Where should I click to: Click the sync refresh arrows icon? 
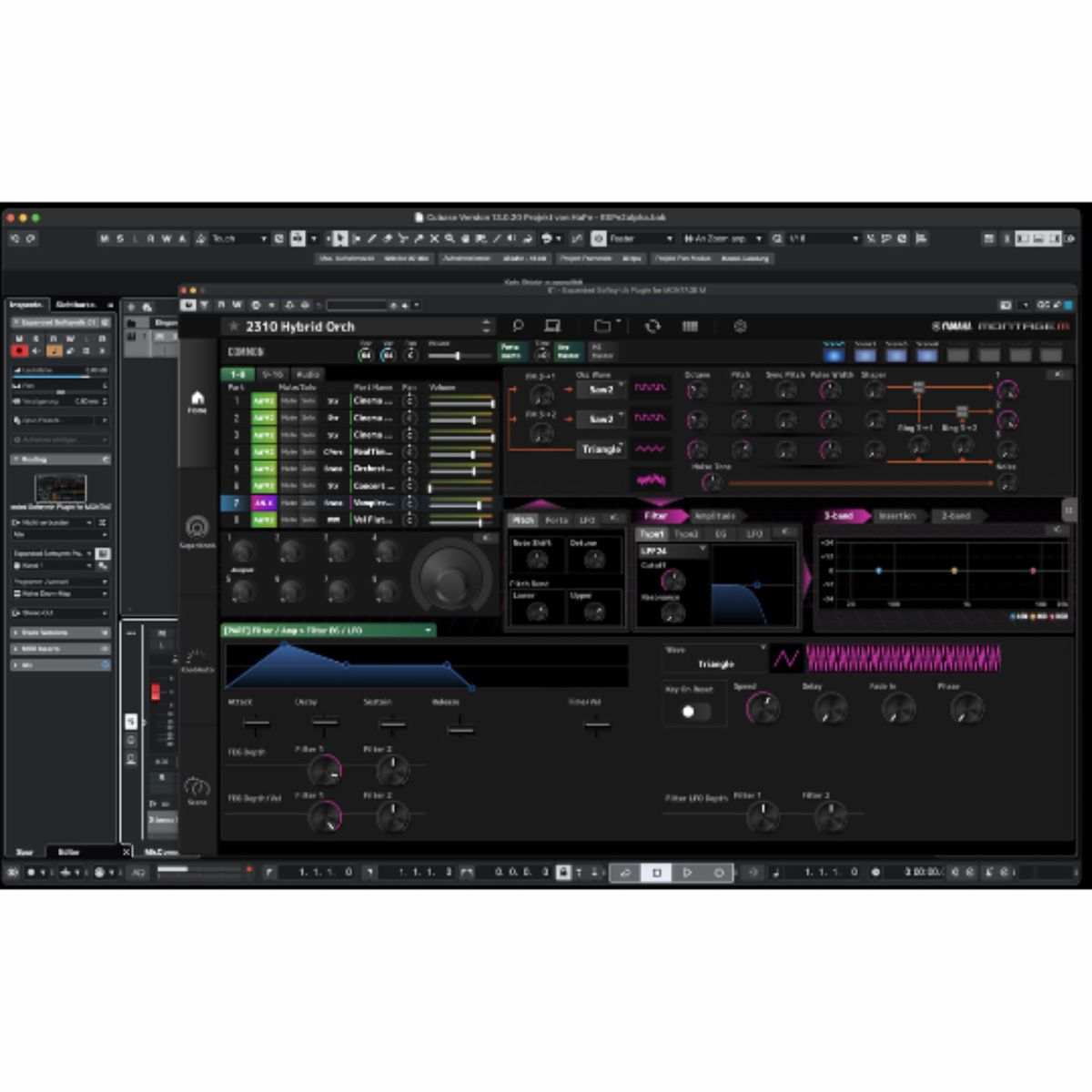652,326
